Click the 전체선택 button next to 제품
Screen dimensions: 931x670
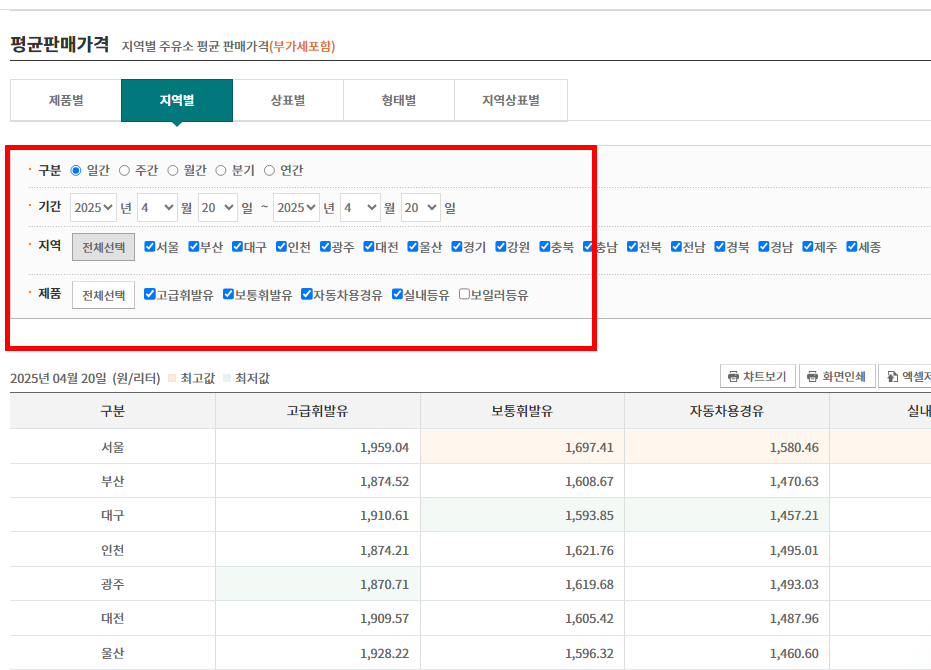click(102, 294)
